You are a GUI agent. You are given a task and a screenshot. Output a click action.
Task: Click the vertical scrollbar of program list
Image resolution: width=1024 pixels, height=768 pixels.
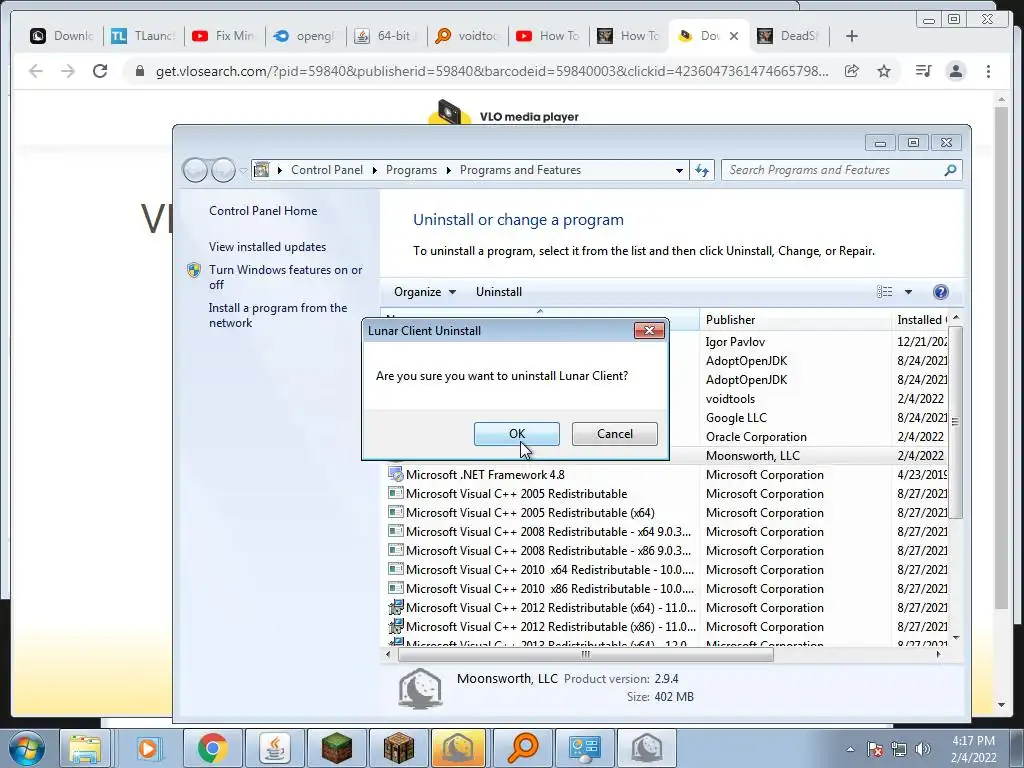[x=955, y=422]
